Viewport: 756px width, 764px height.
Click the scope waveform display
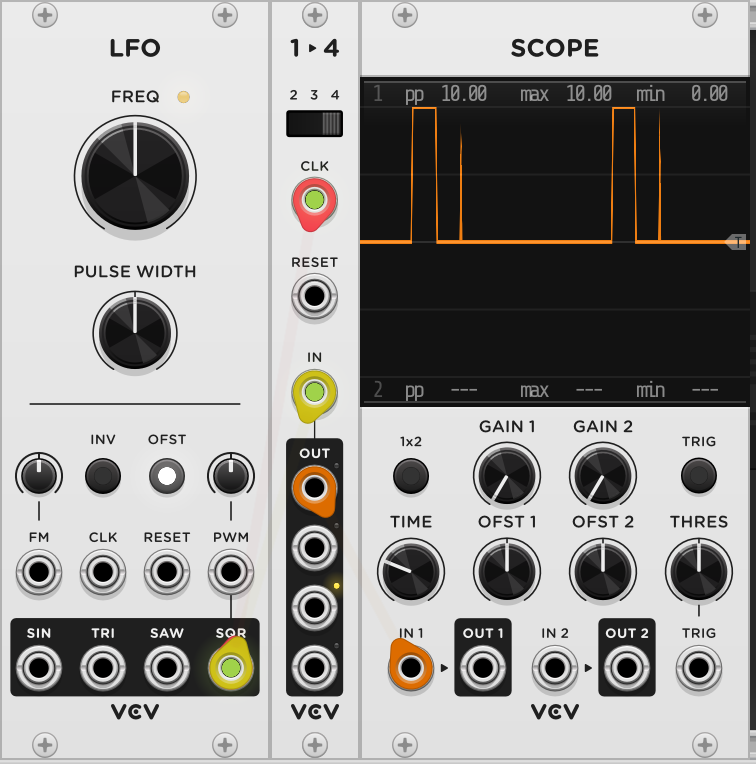[x=555, y=242]
